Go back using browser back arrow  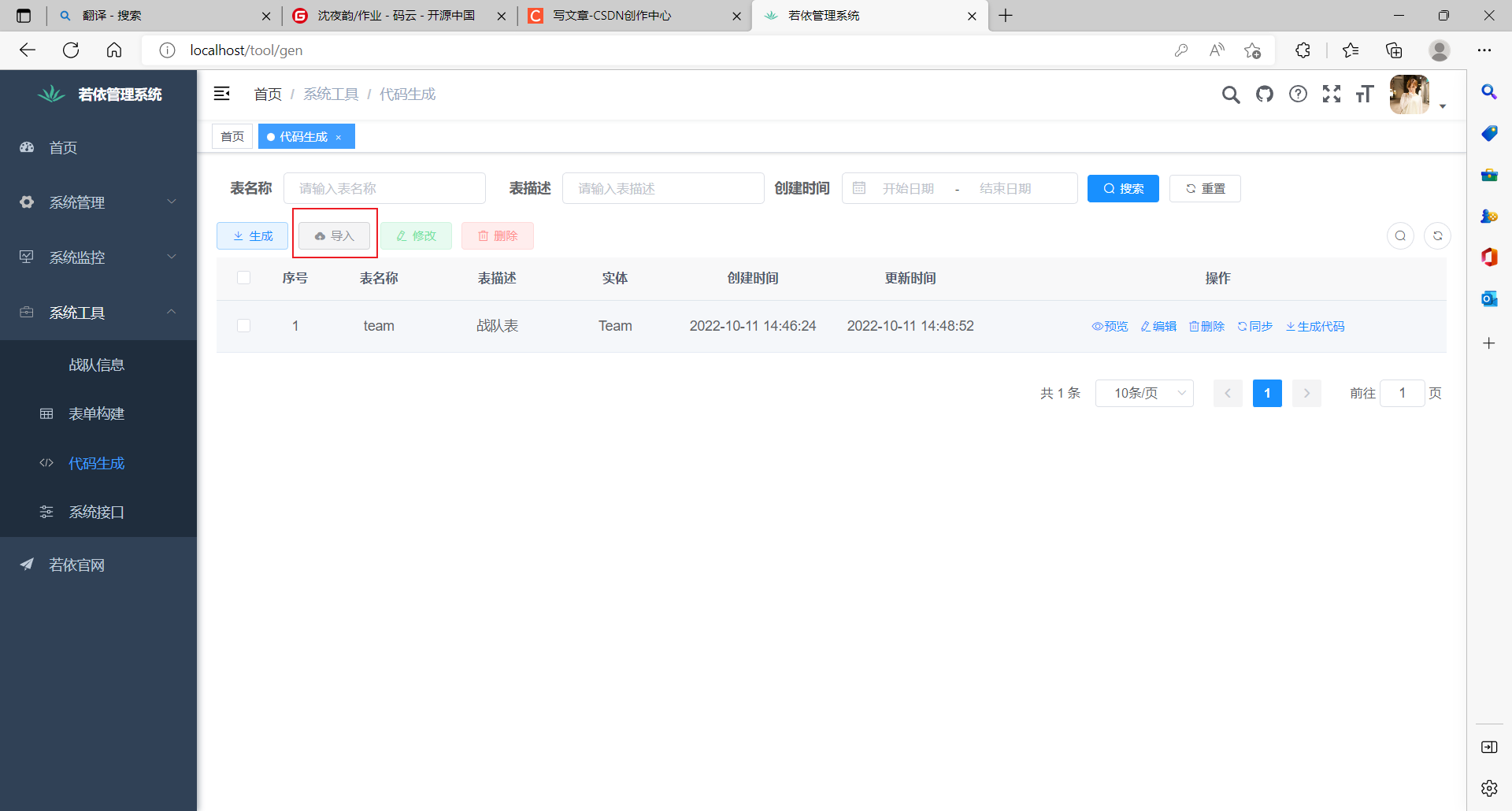click(28, 50)
